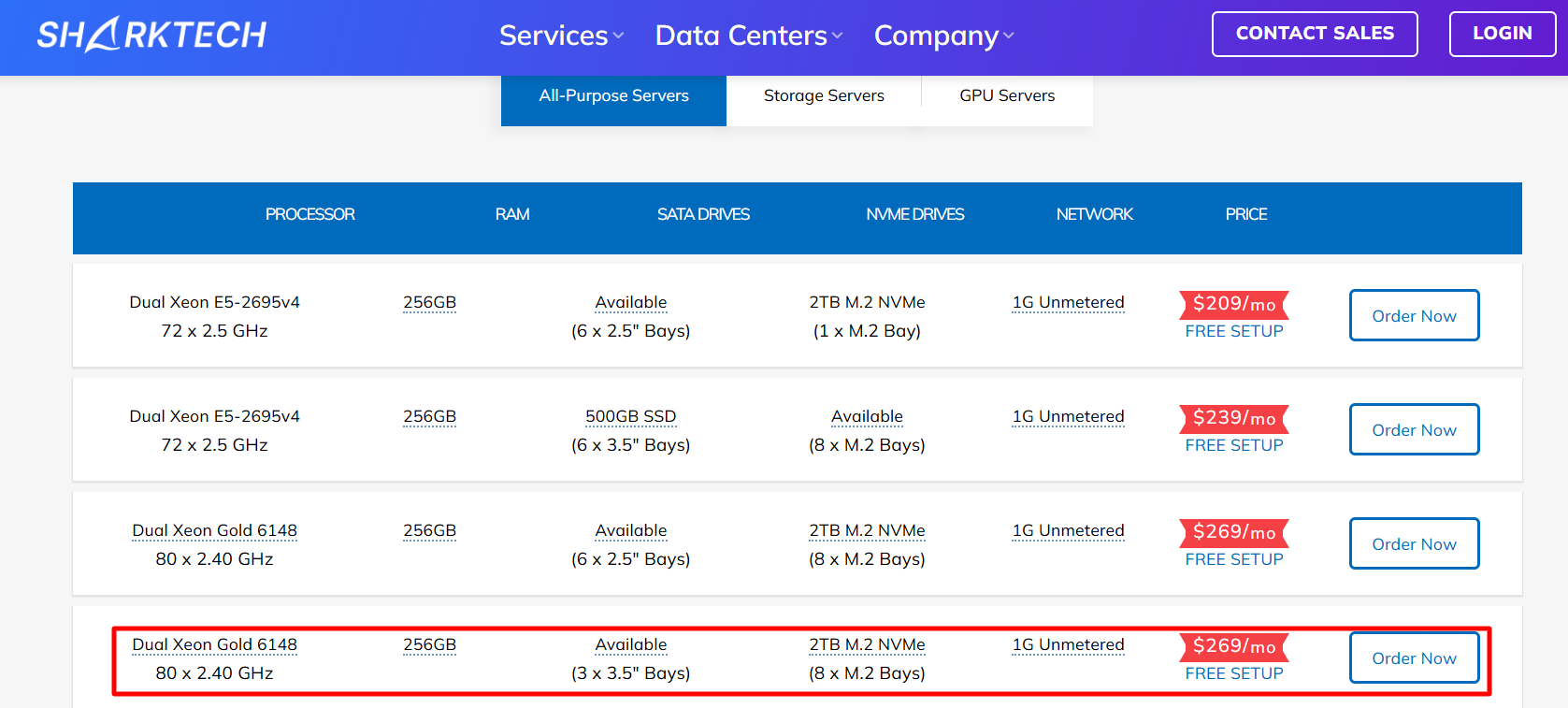Click the $209/mo price tag
This screenshot has height=708, width=1568.
tap(1234, 304)
